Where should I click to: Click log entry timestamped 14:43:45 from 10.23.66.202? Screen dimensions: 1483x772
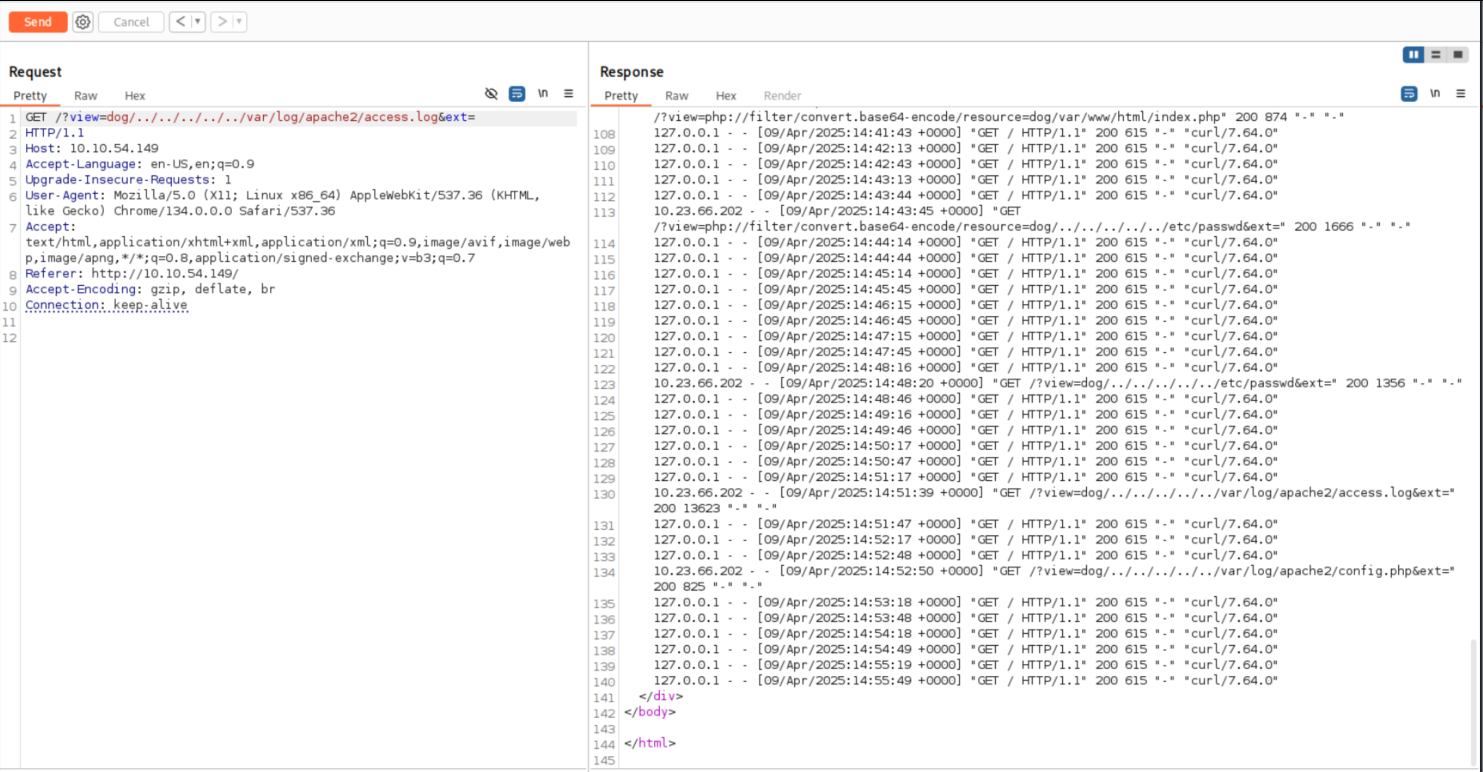click(x=1032, y=219)
